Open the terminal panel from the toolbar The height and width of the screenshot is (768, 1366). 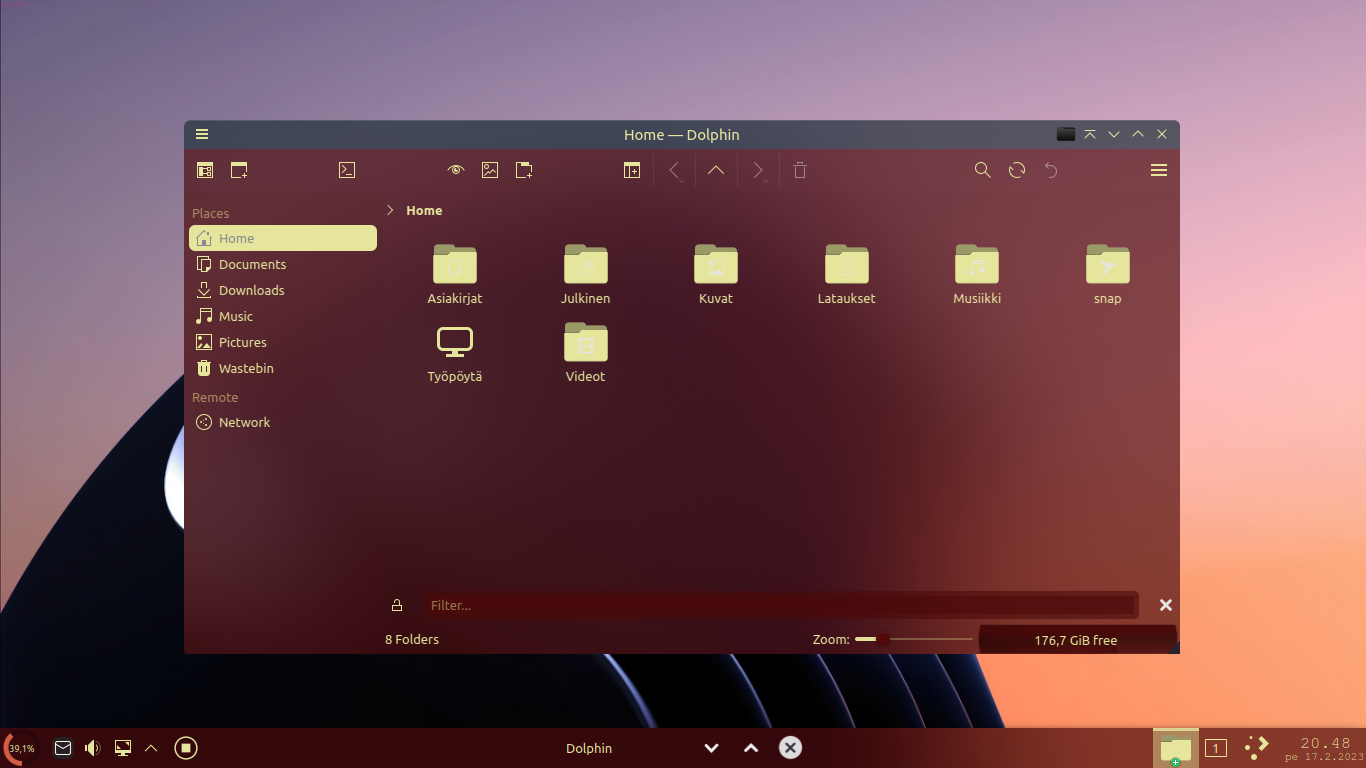(347, 170)
